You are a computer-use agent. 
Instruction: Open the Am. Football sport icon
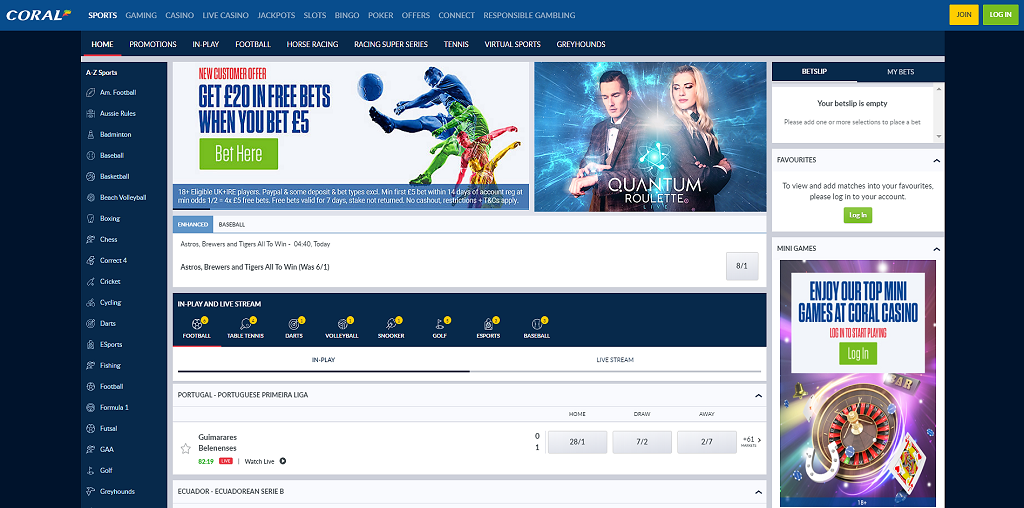(x=91, y=93)
